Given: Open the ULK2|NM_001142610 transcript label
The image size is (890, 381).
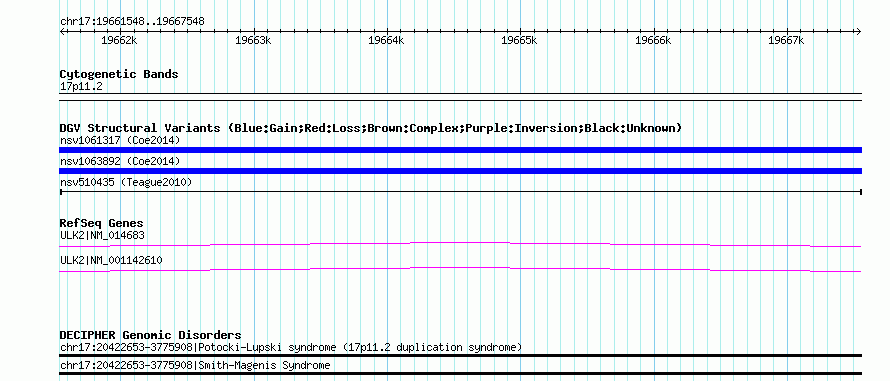Looking at the screenshot, I should point(111,261).
